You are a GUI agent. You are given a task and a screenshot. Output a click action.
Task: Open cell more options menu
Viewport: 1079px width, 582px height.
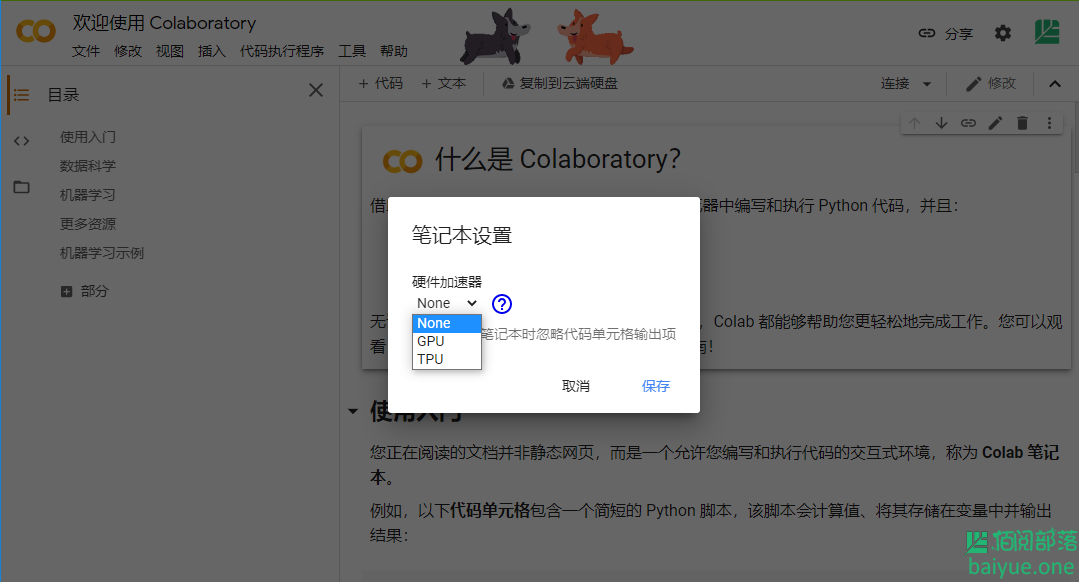[x=1049, y=123]
